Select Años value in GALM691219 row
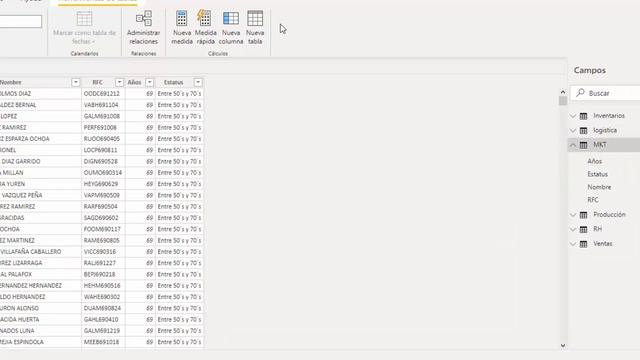Viewport: 640px width, 360px height. 140,331
